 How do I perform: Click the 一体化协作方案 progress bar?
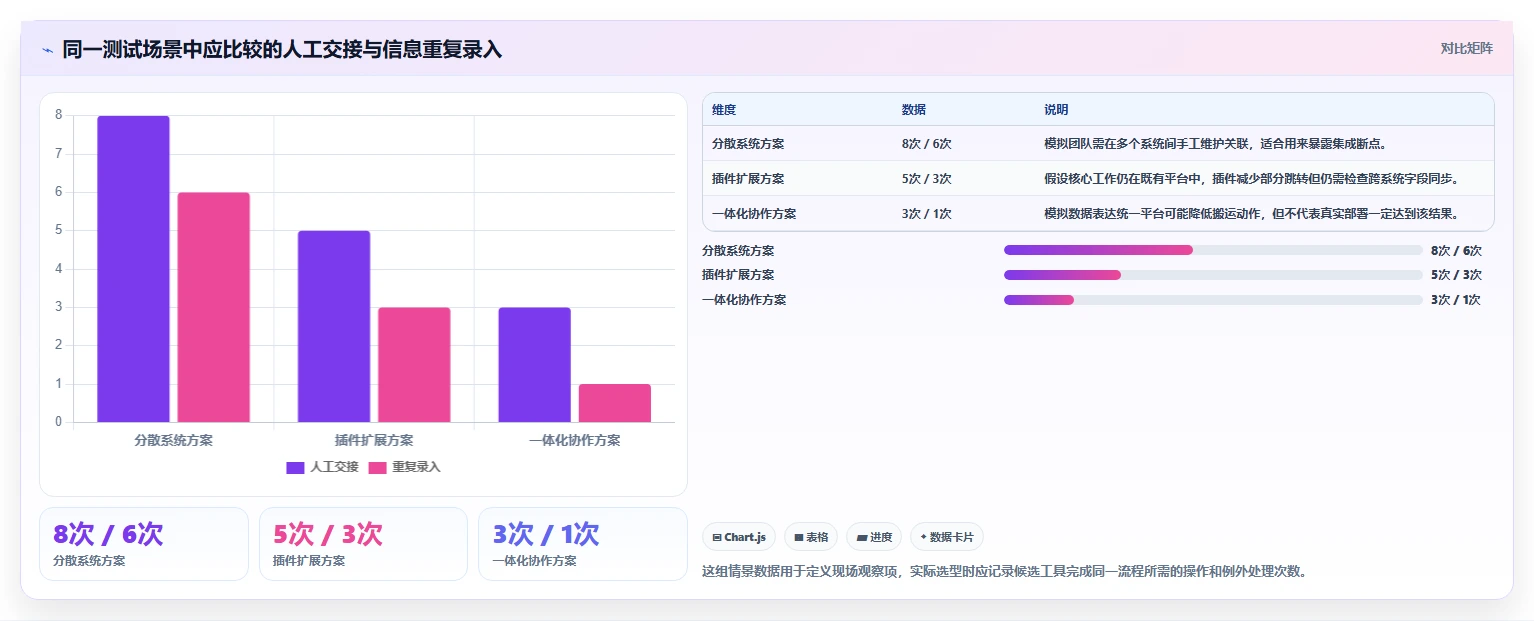pos(1213,300)
